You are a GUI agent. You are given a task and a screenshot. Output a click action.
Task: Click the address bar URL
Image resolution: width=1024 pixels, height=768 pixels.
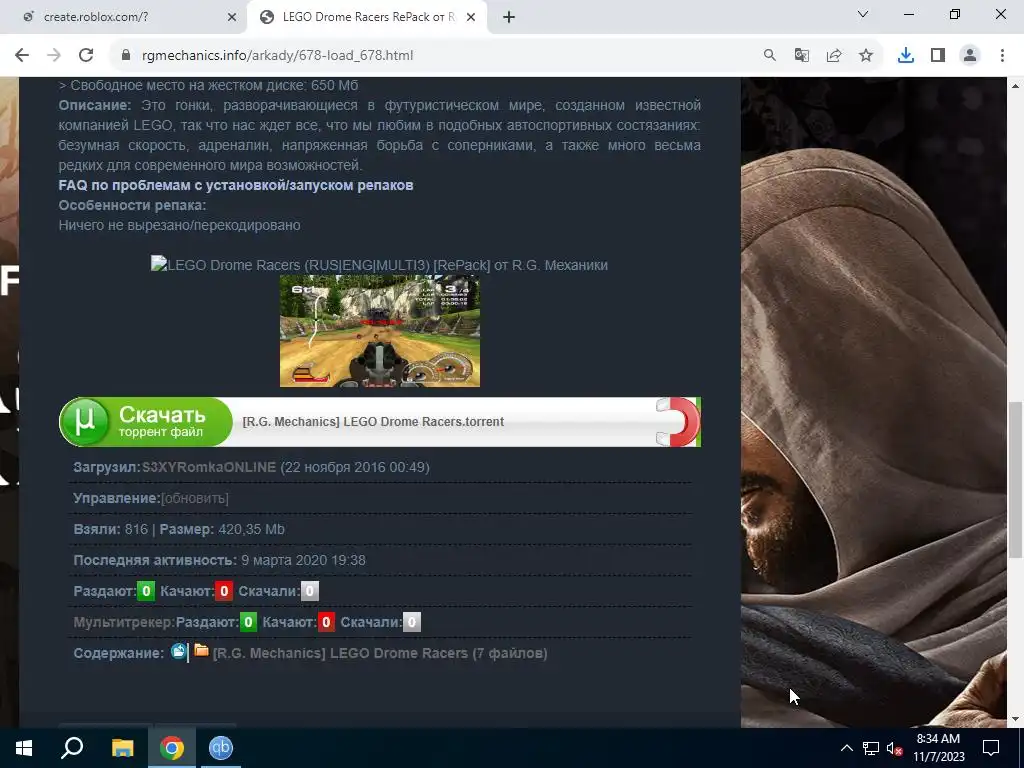277,56
